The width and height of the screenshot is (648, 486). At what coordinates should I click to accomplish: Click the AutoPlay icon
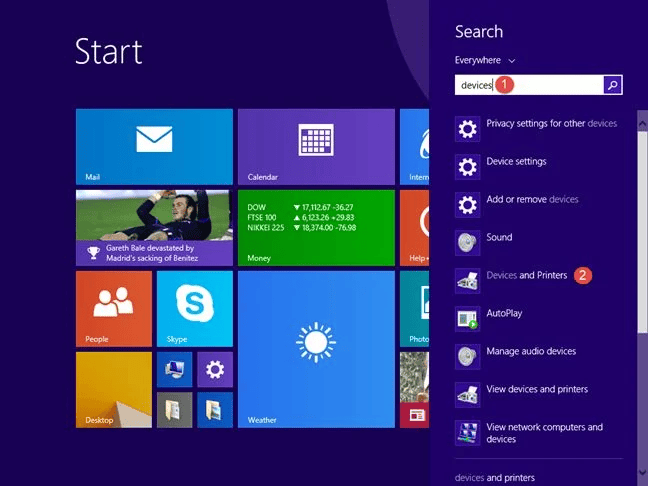point(467,319)
